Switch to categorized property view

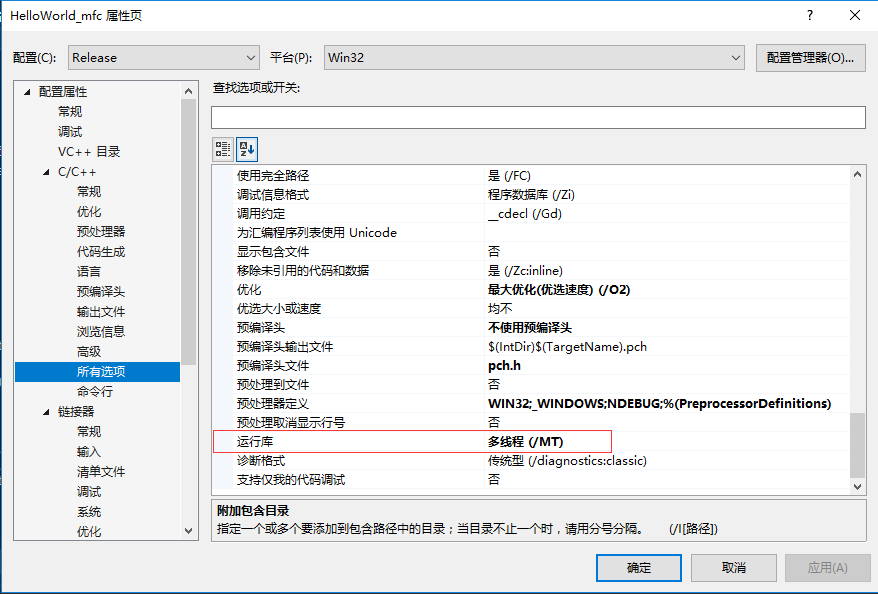222,148
